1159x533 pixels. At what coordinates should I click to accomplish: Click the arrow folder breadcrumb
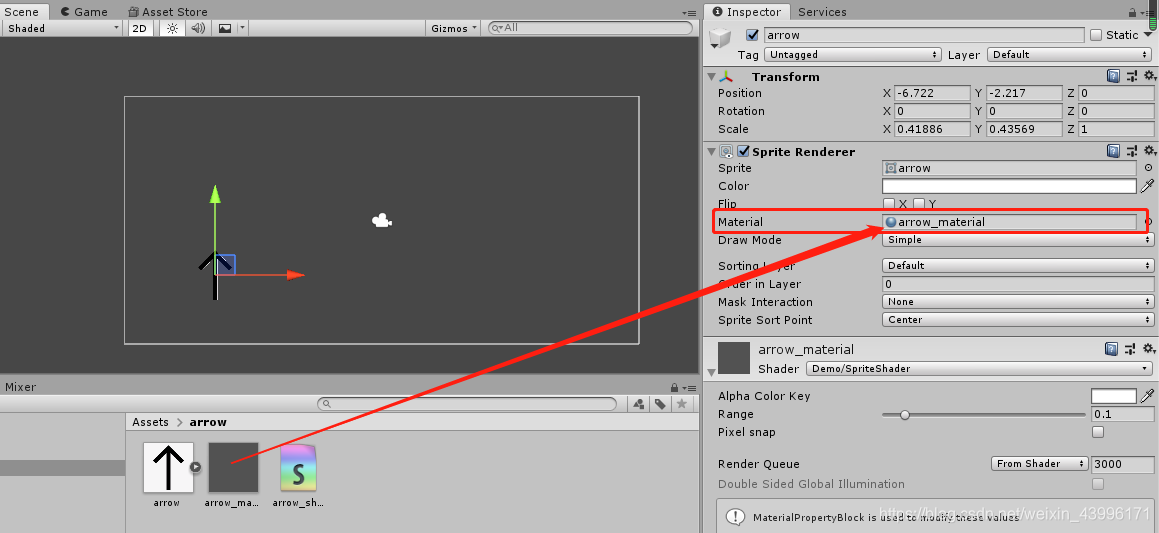[208, 422]
